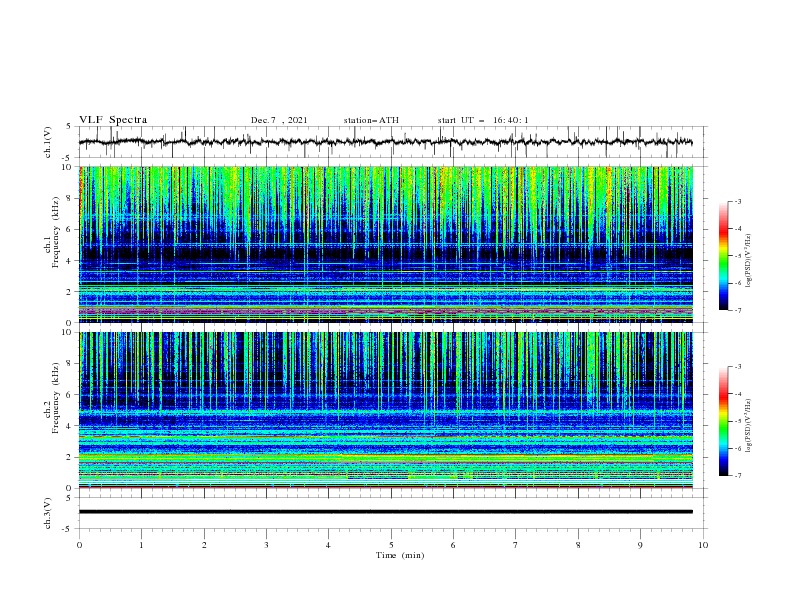Click the time axis tick label '10'

tap(703, 545)
